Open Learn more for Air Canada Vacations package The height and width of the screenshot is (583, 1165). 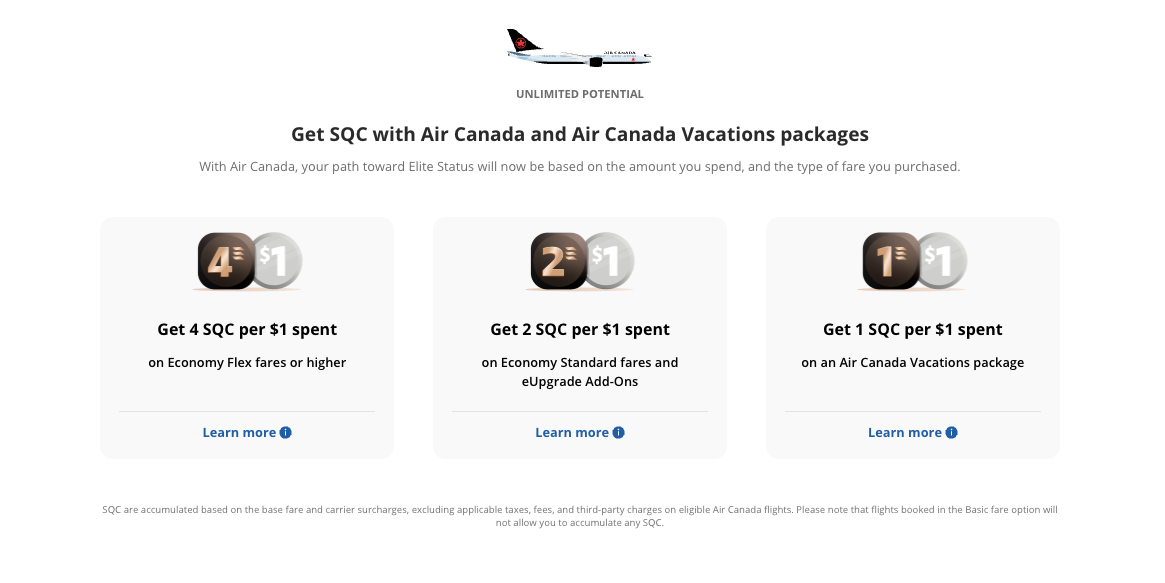[906, 432]
